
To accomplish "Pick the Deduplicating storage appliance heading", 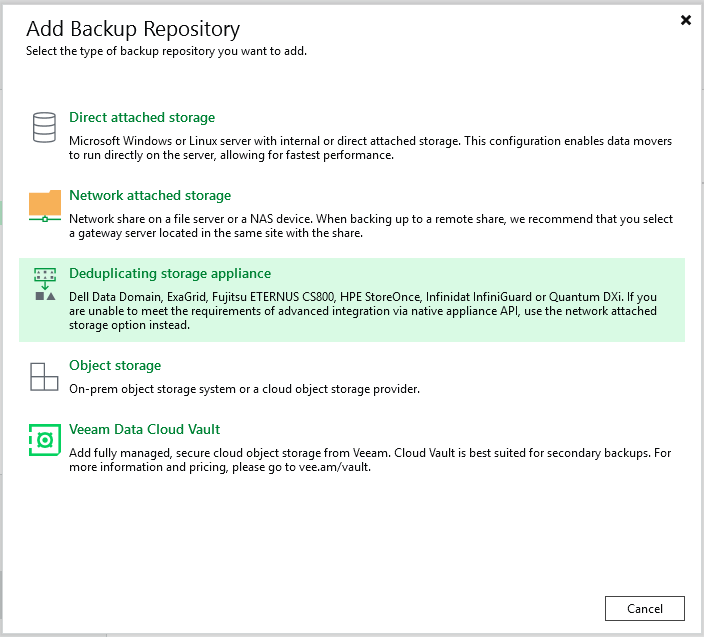I will point(169,274).
